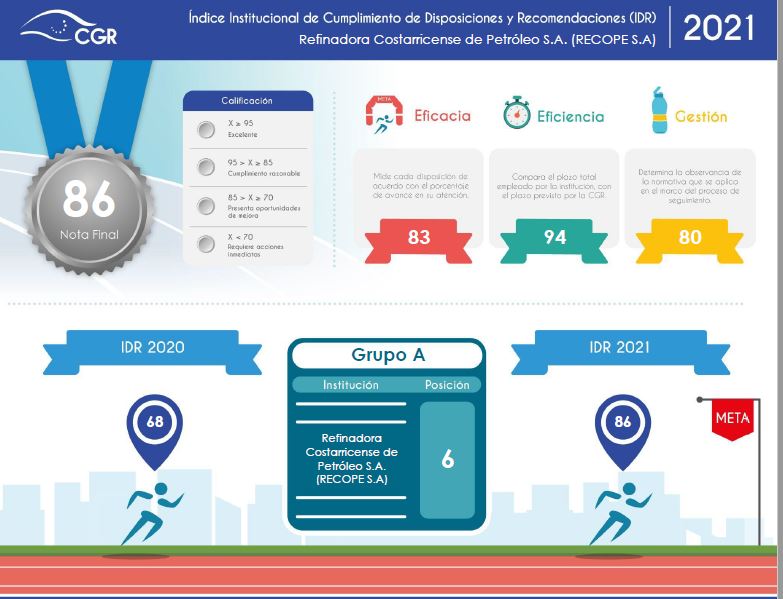Viewport: 783px width, 599px height.
Task: Click the IDR 2020 ribbon banner
Action: pyautogui.click(x=151, y=349)
